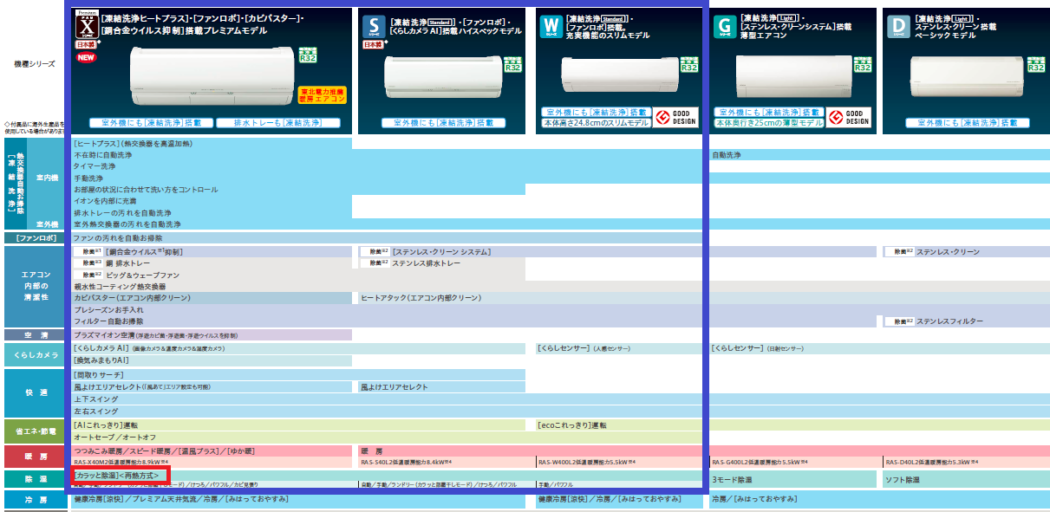1050x512 pixels.
Task: Click the プラズマイオン空清 feature row
Action: (x=155, y=335)
